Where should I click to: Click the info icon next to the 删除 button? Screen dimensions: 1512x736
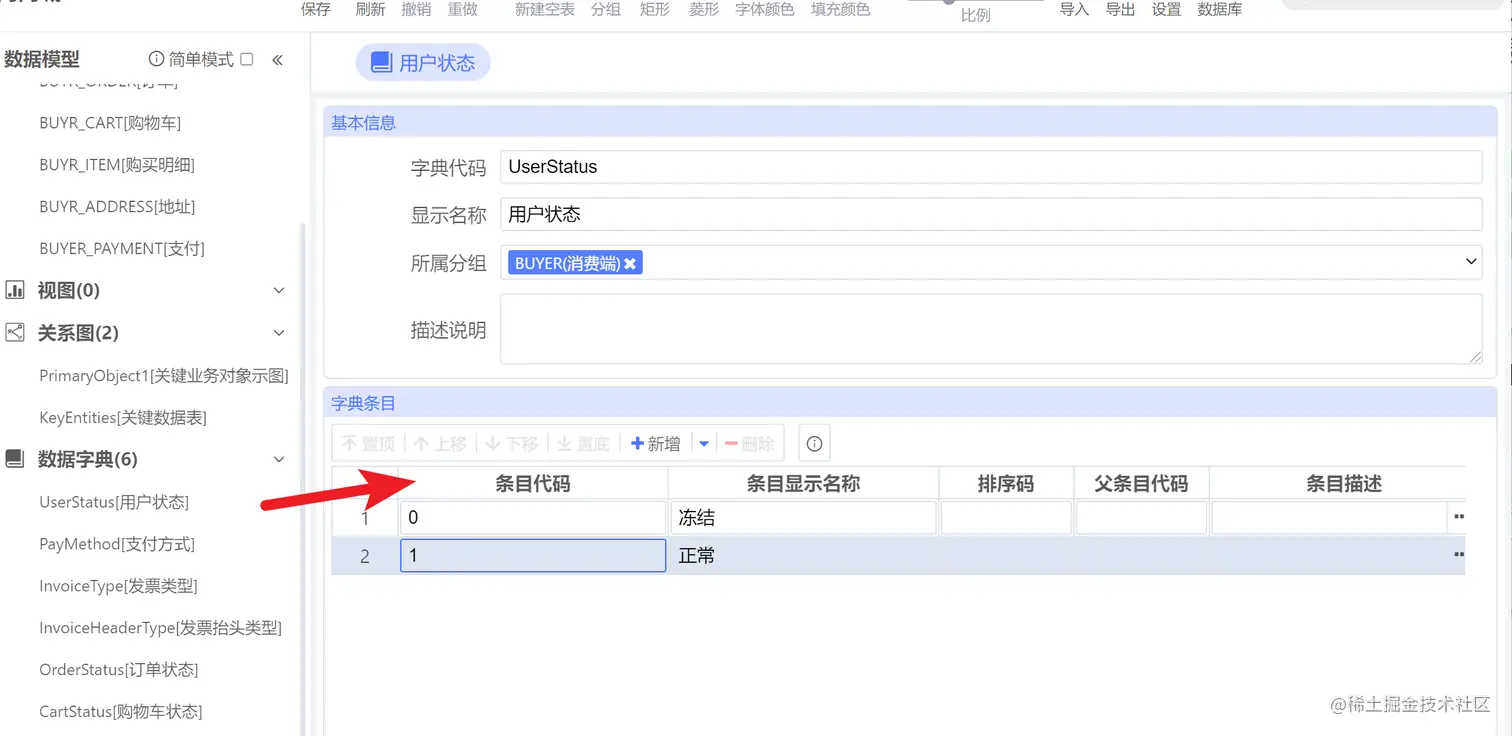click(x=814, y=443)
